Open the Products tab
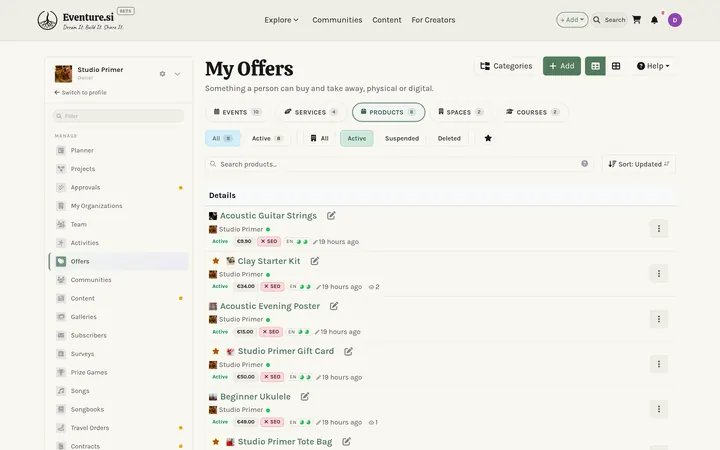 click(x=388, y=112)
